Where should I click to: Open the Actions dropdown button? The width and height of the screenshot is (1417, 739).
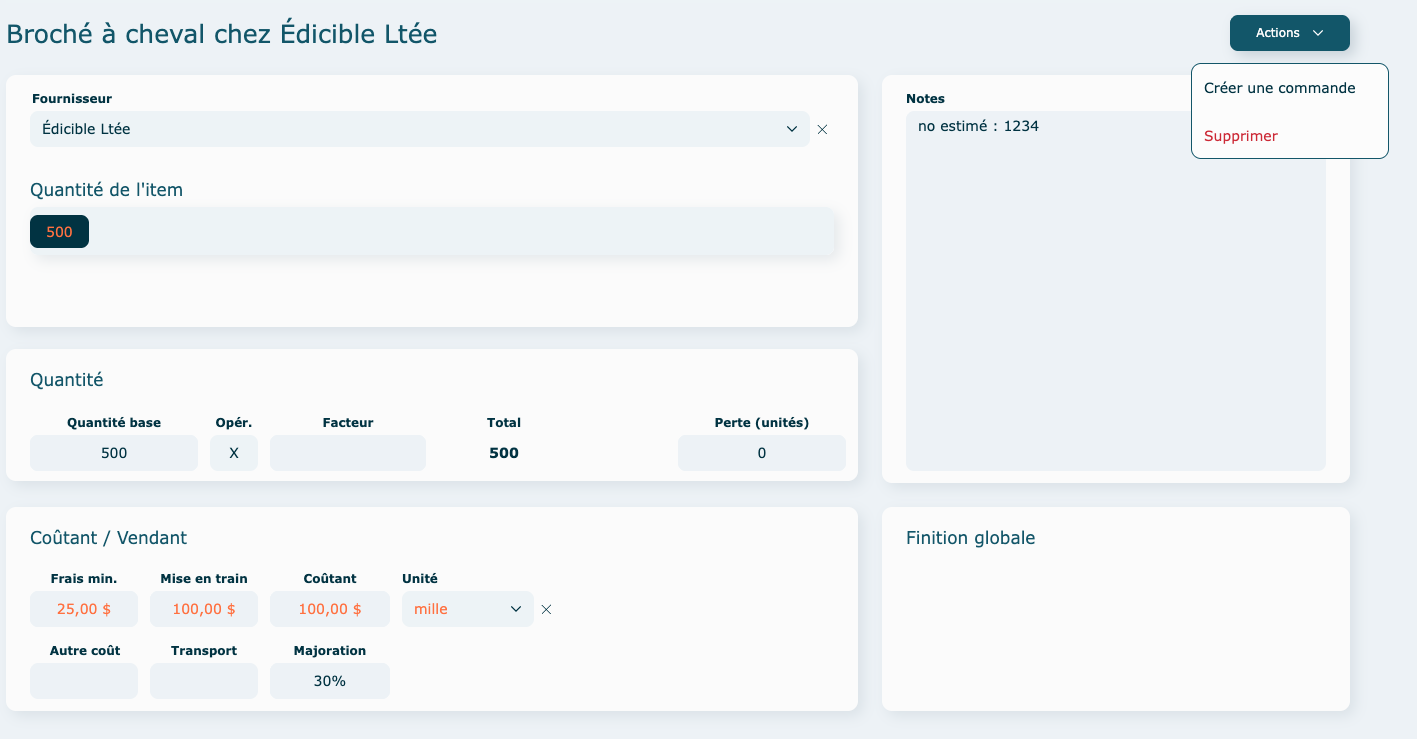[x=1289, y=33]
